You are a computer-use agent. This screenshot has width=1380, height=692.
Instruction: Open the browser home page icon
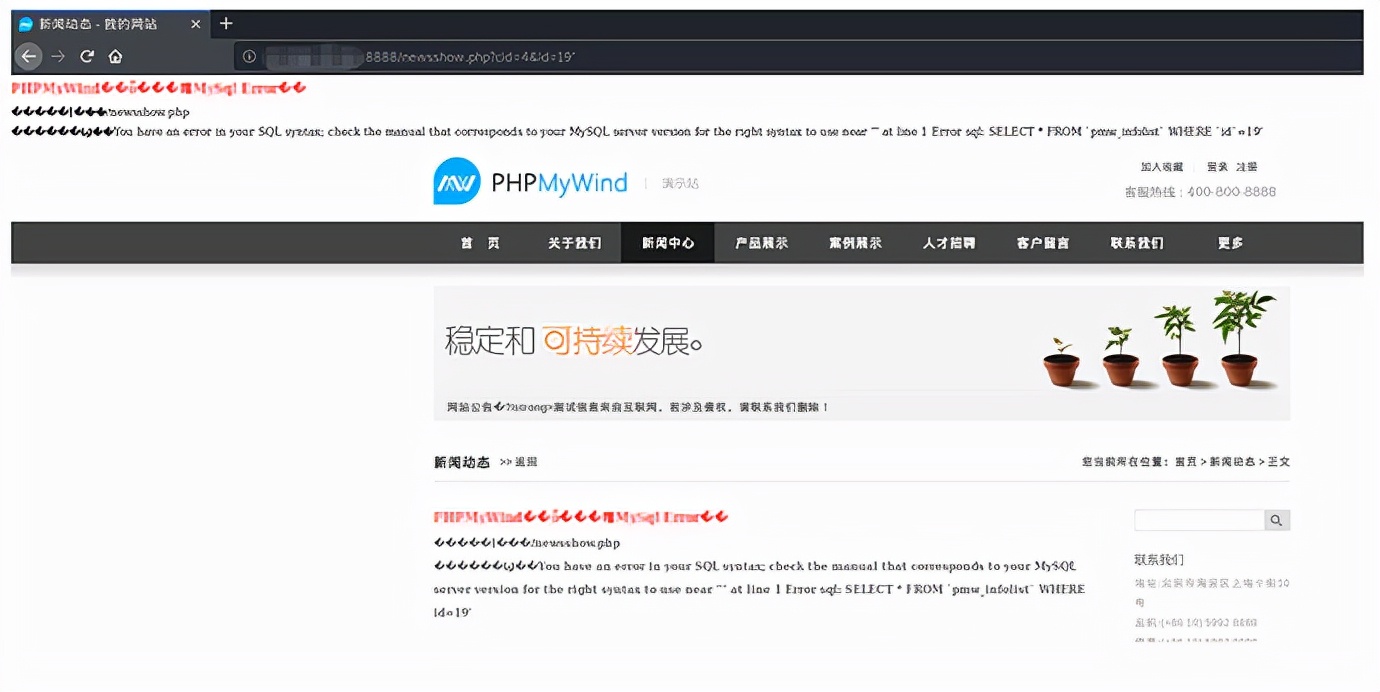coord(115,56)
